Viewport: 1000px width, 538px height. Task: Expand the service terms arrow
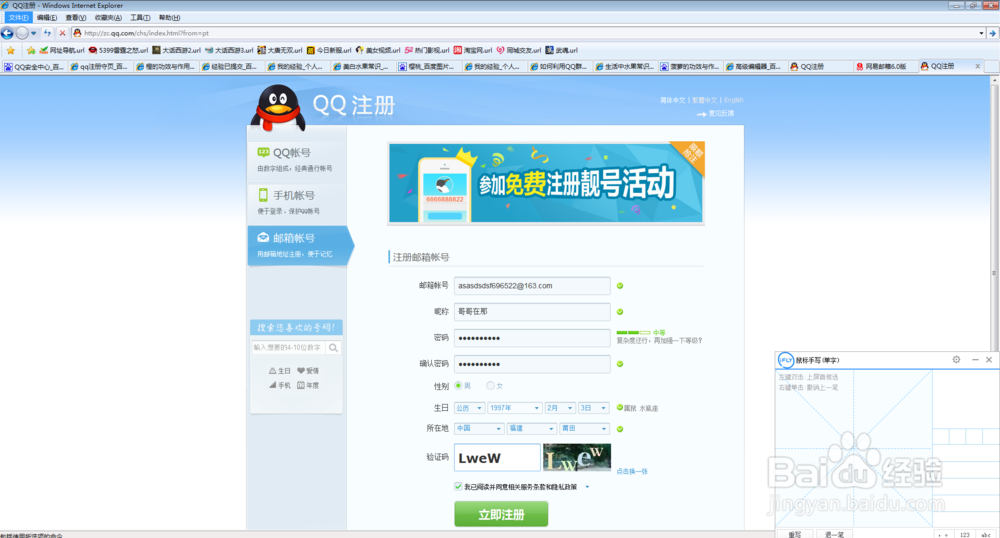click(587, 487)
